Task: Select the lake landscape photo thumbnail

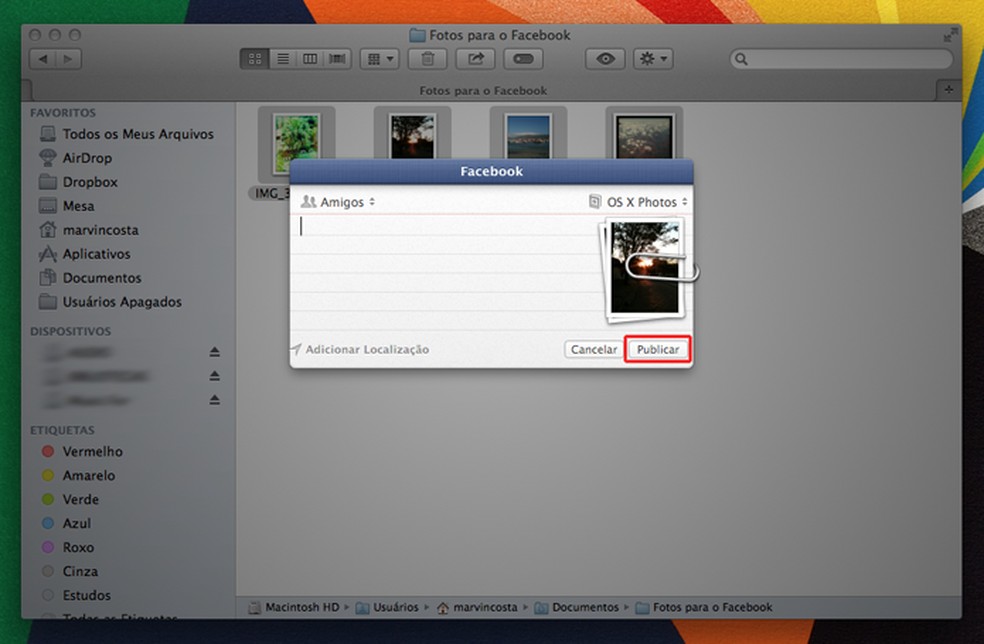Action: click(528, 134)
